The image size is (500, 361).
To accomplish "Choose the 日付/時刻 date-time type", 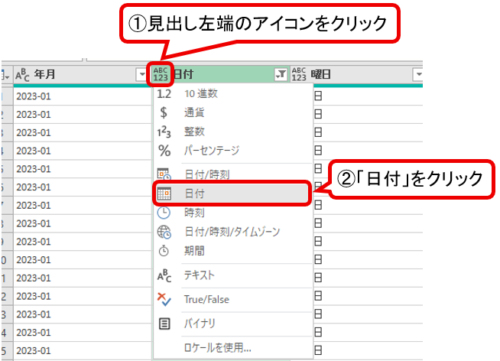I will pyautogui.click(x=233, y=174).
